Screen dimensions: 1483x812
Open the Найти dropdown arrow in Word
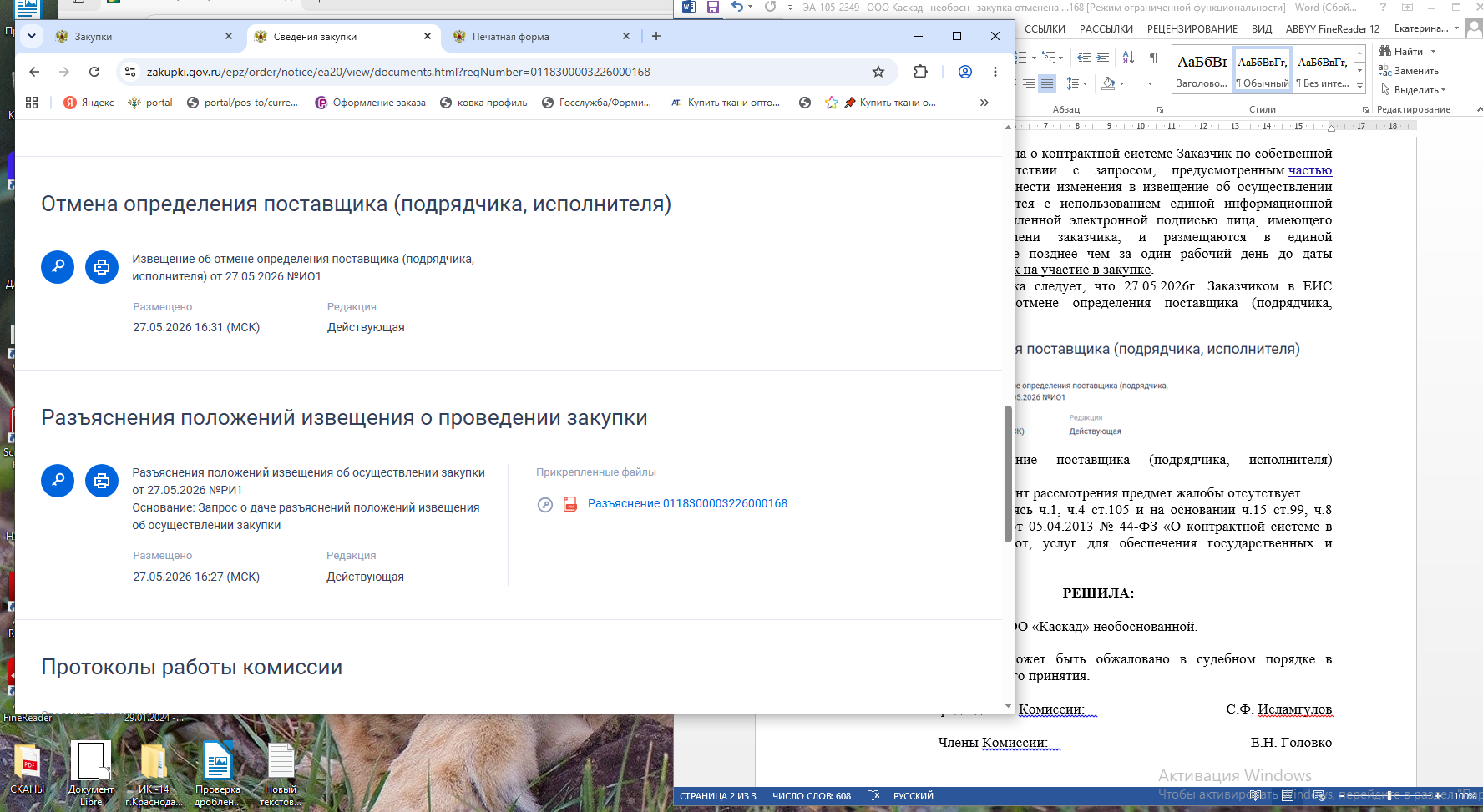coord(1434,52)
